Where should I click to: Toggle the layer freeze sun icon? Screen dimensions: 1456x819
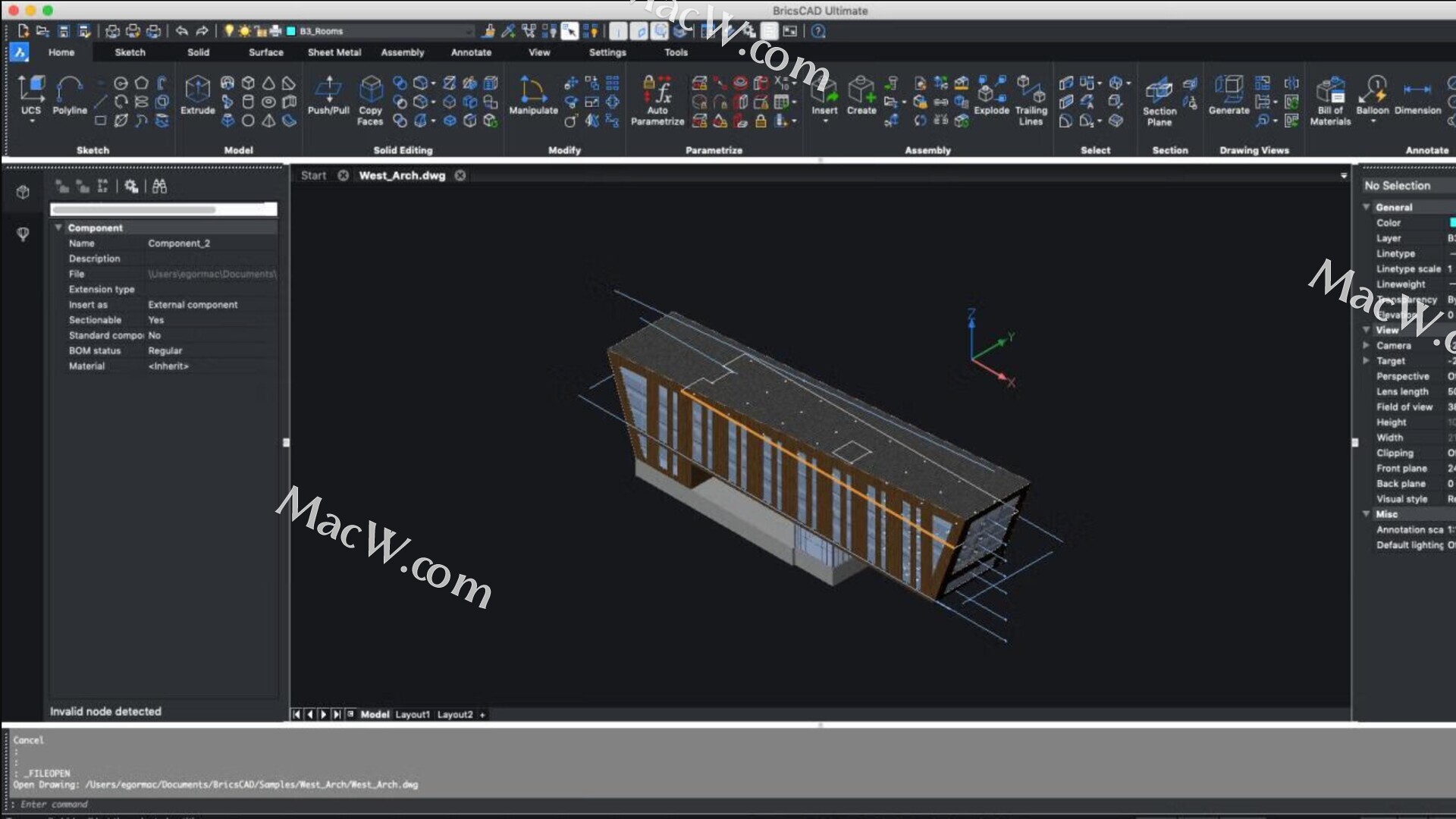coord(244,31)
